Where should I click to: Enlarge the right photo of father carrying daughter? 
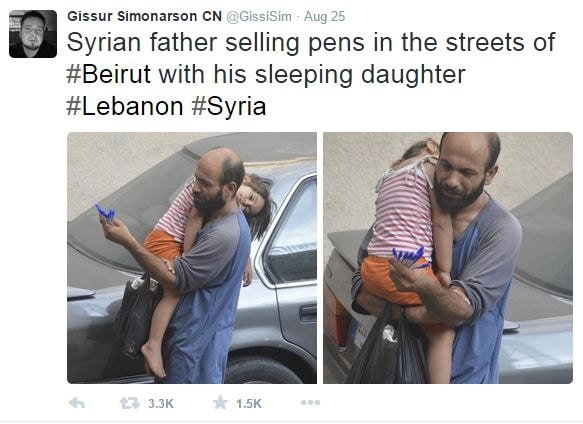448,258
